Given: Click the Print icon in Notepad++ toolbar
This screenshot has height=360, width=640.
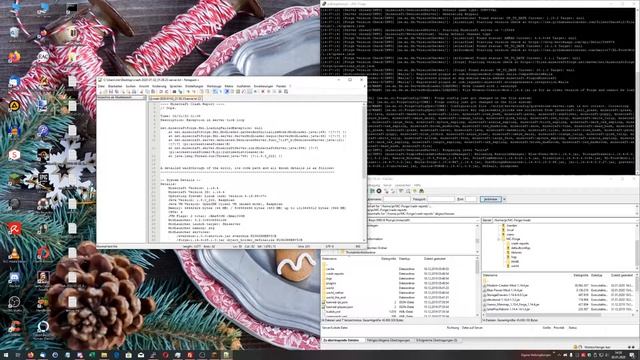Looking at the screenshot, I should (x=134, y=91).
